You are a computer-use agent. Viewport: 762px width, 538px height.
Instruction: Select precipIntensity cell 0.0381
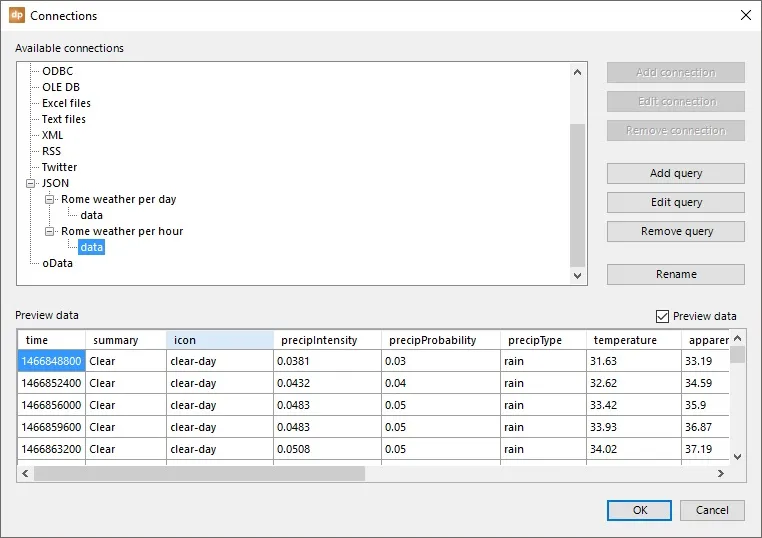click(x=328, y=361)
